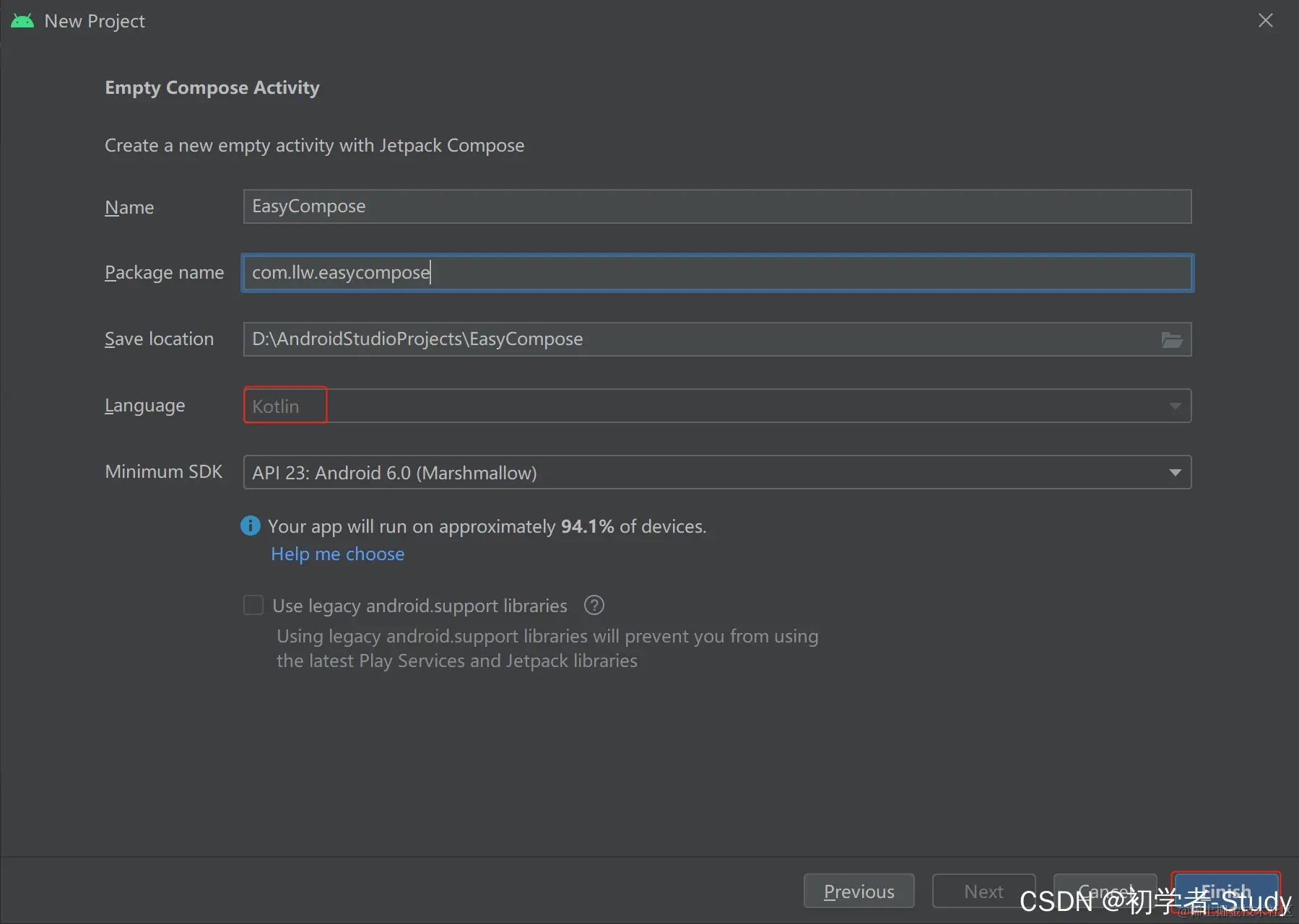Open folder browser for Save location
1299x924 pixels.
coord(1171,339)
